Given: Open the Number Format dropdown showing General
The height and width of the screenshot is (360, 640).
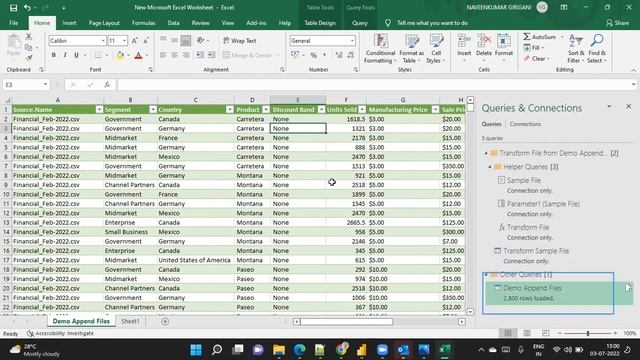Looking at the screenshot, I should (x=352, y=40).
